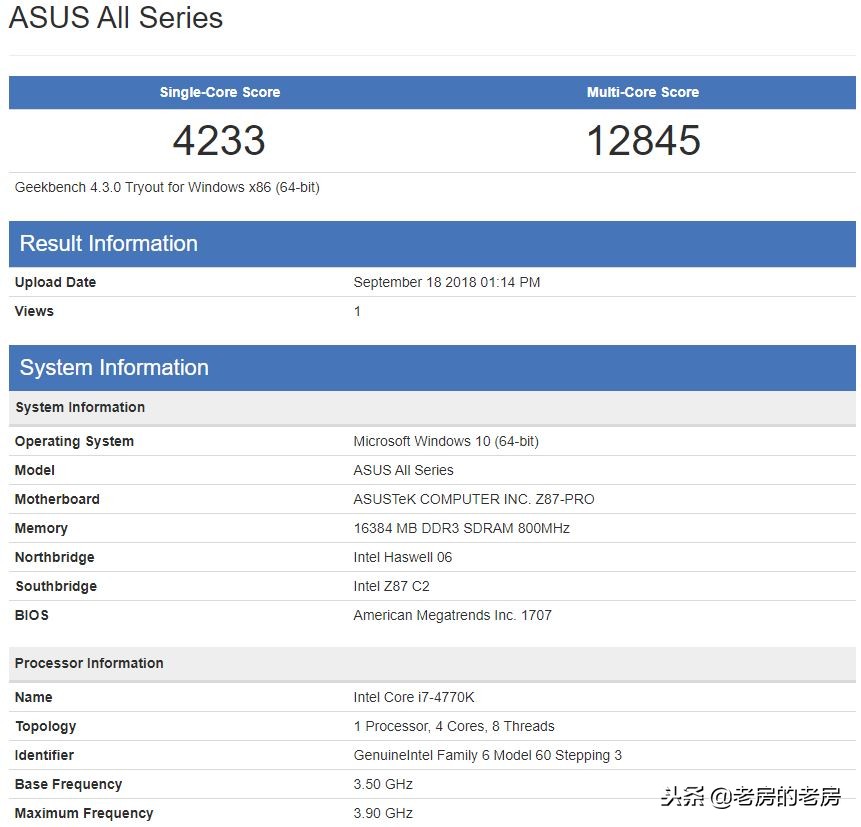The width and height of the screenshot is (861, 827).
Task: Select the Single-Core Score header
Action: click(x=219, y=92)
